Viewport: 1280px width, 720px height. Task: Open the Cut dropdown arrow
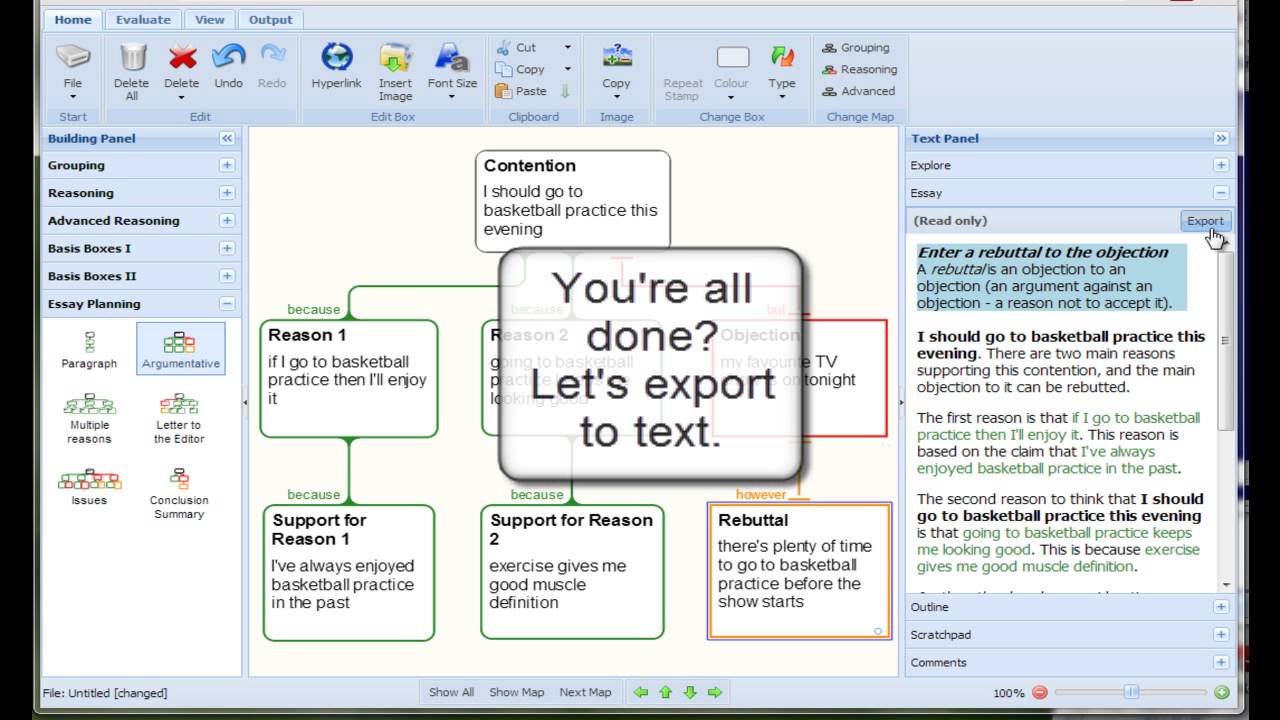pos(567,47)
